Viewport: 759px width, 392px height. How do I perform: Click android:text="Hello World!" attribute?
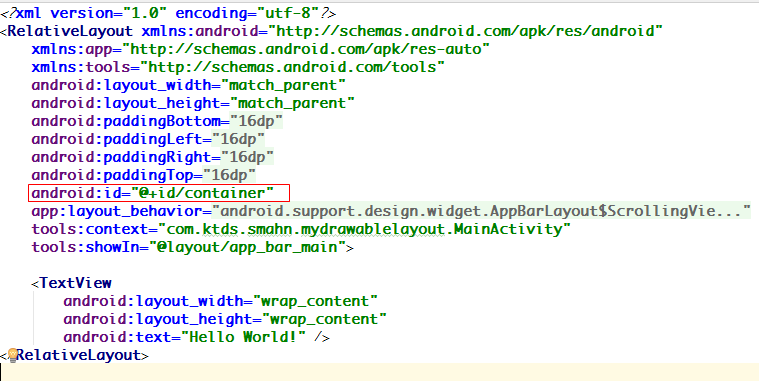click(185, 337)
